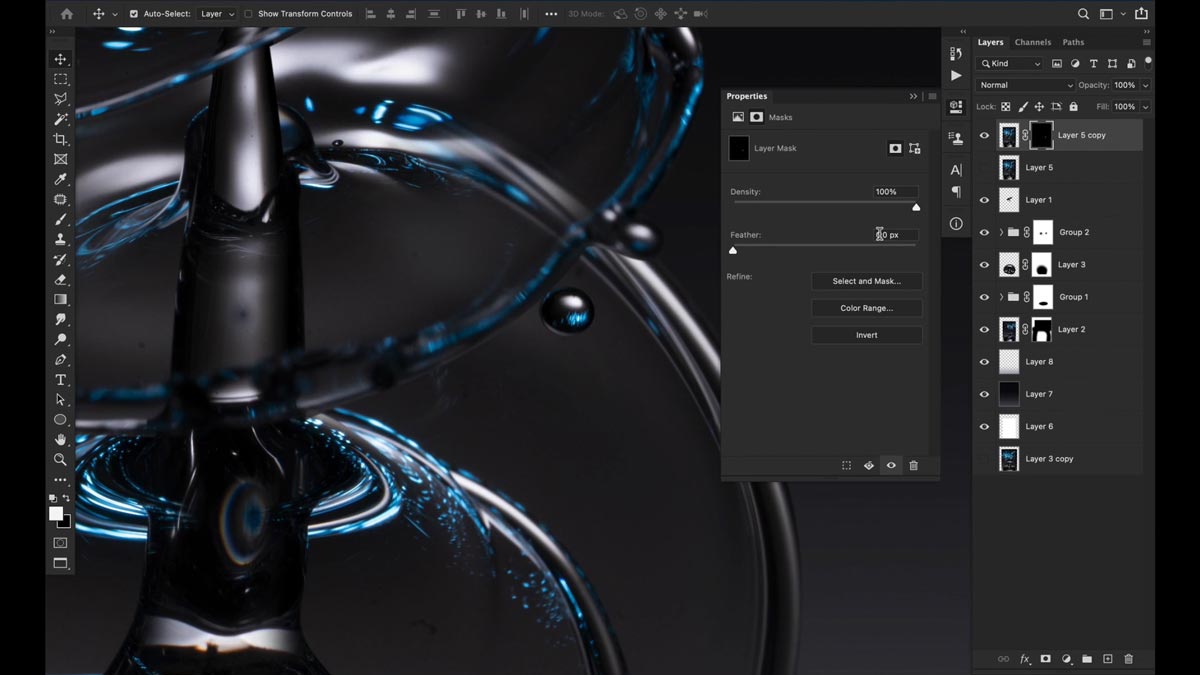Select the Brush tool
Image resolution: width=1200 pixels, height=675 pixels.
[x=61, y=219]
